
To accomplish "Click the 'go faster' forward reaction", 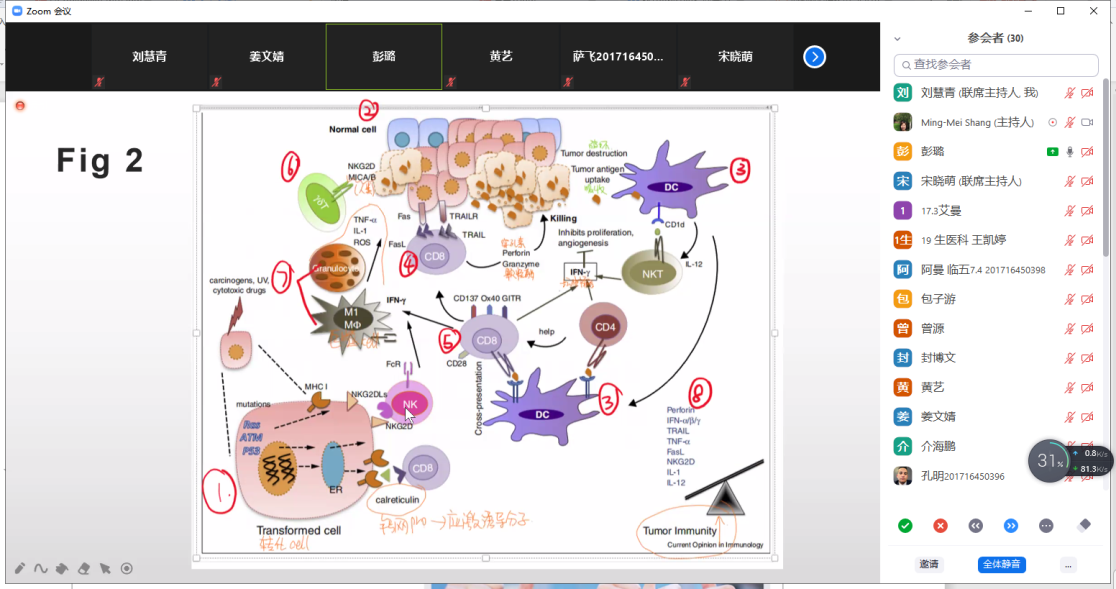I will [x=1011, y=526].
